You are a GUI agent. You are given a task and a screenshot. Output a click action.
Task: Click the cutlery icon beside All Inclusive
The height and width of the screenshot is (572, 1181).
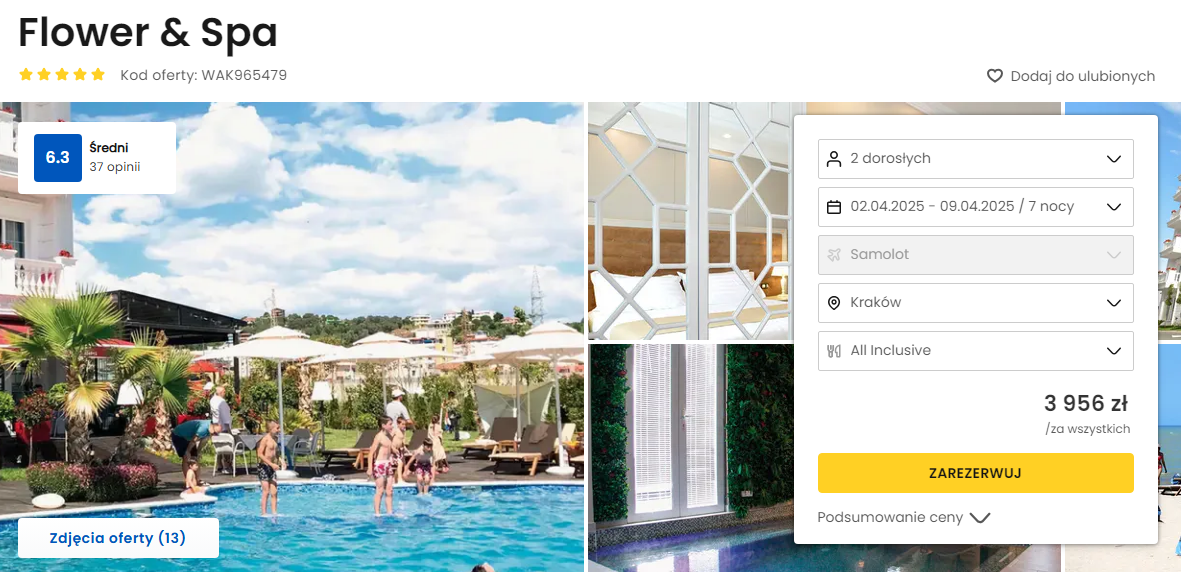coord(834,351)
